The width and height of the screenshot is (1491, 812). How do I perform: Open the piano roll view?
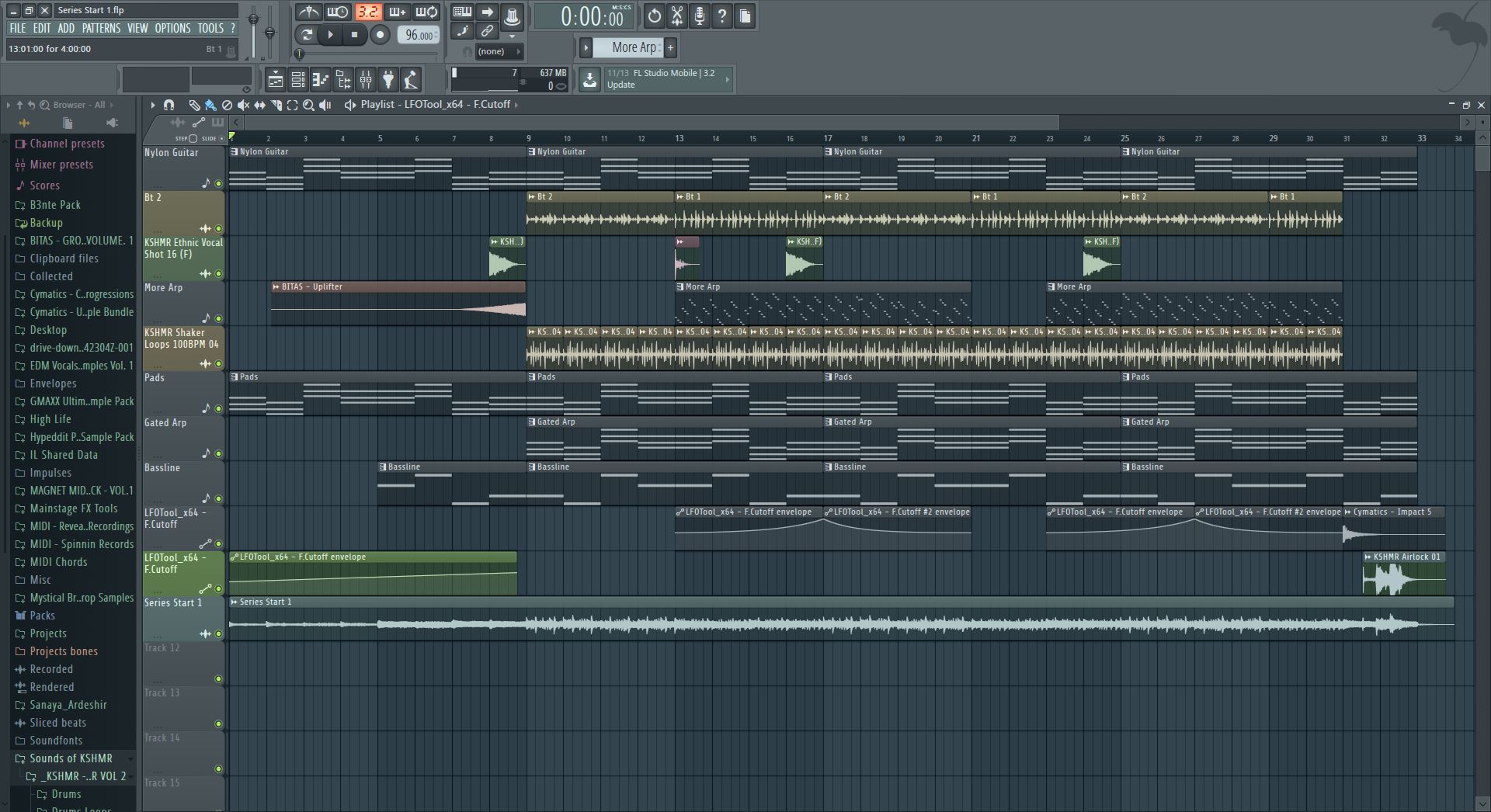(x=321, y=79)
